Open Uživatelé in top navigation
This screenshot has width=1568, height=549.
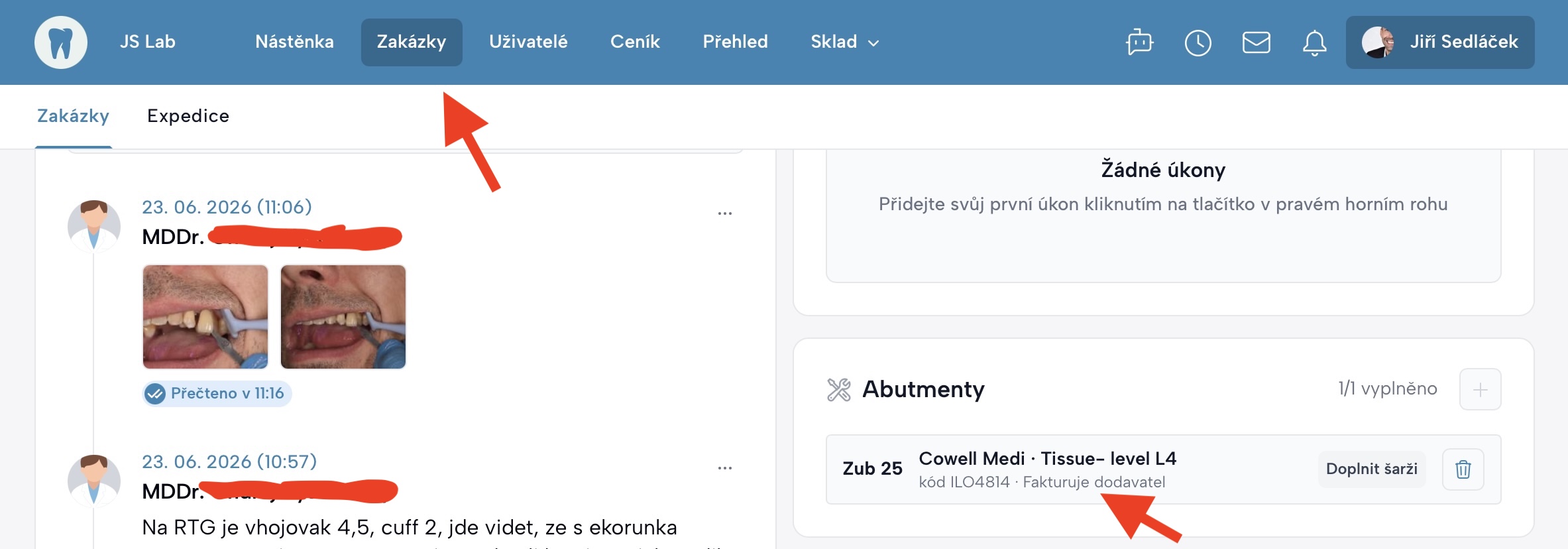528,42
